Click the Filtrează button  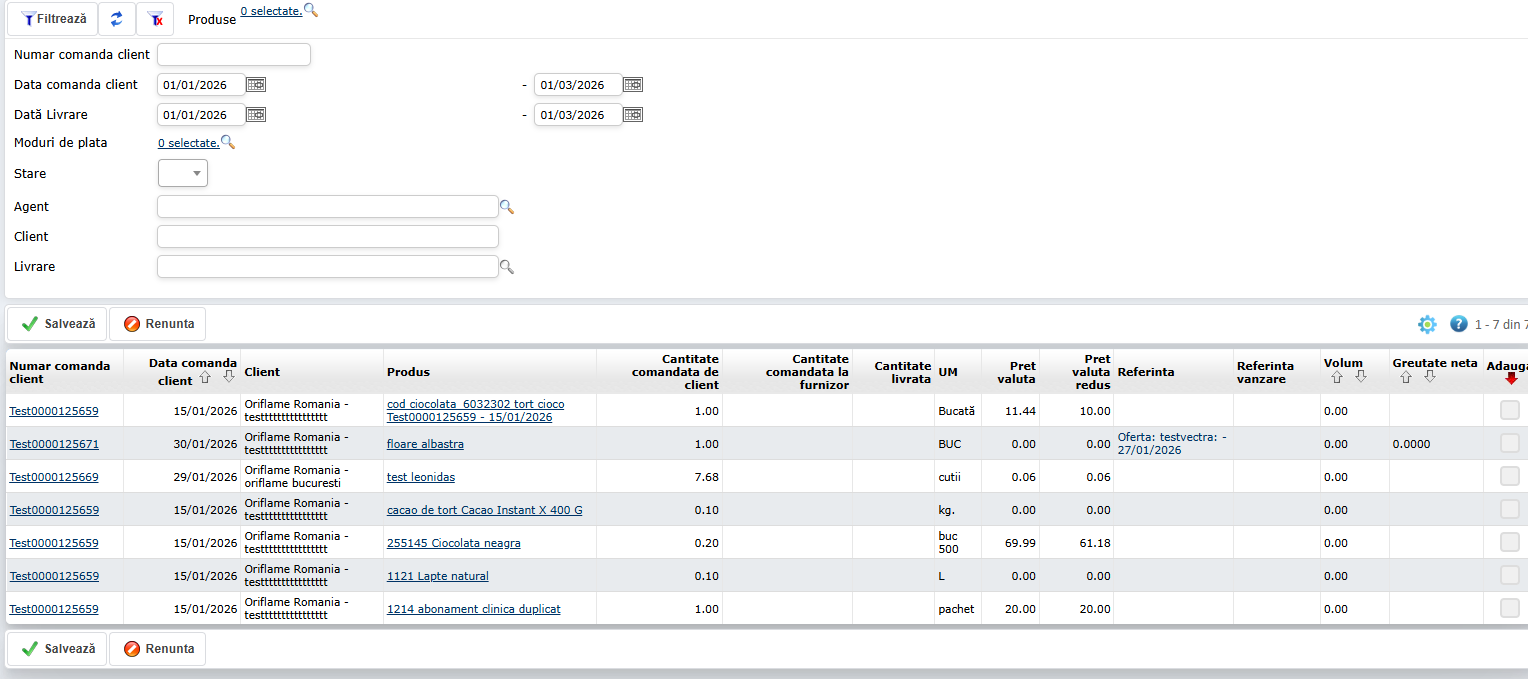(x=53, y=19)
